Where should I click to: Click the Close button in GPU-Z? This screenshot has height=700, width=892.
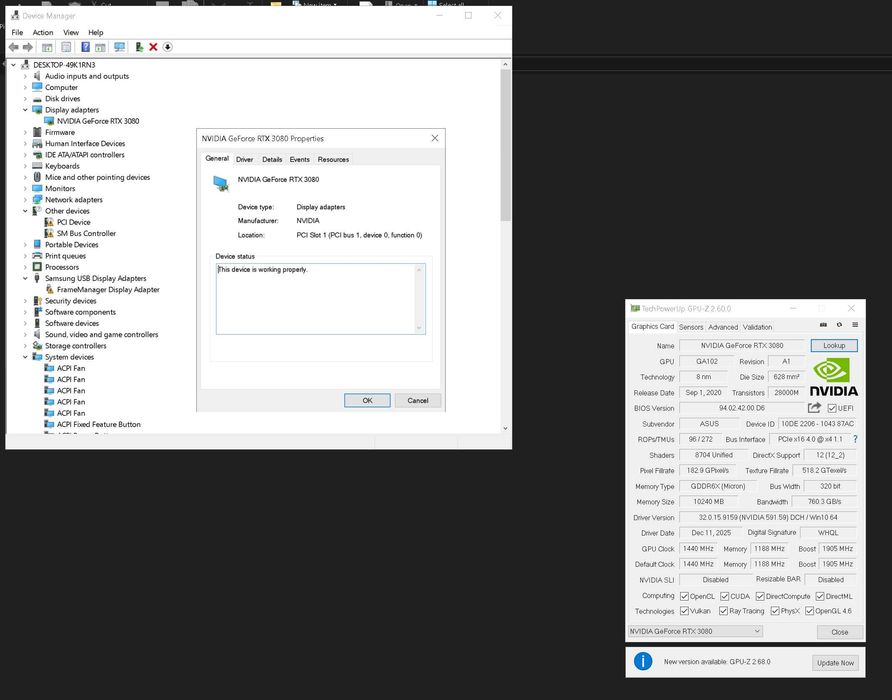(840, 632)
